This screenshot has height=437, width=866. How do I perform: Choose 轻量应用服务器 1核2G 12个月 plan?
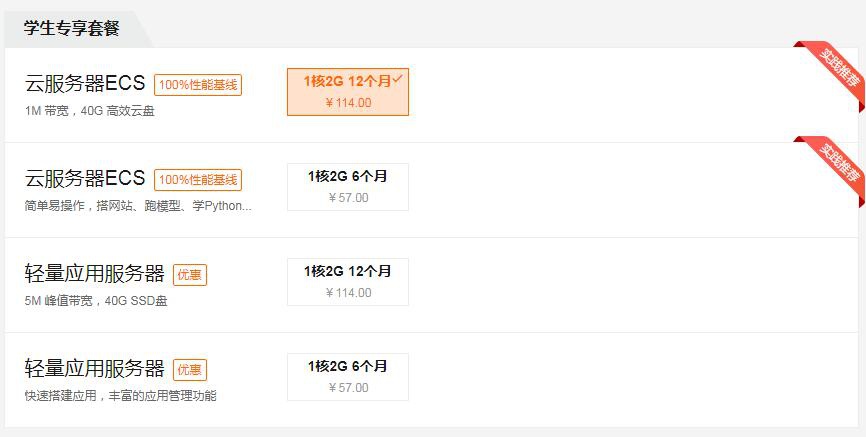[348, 282]
